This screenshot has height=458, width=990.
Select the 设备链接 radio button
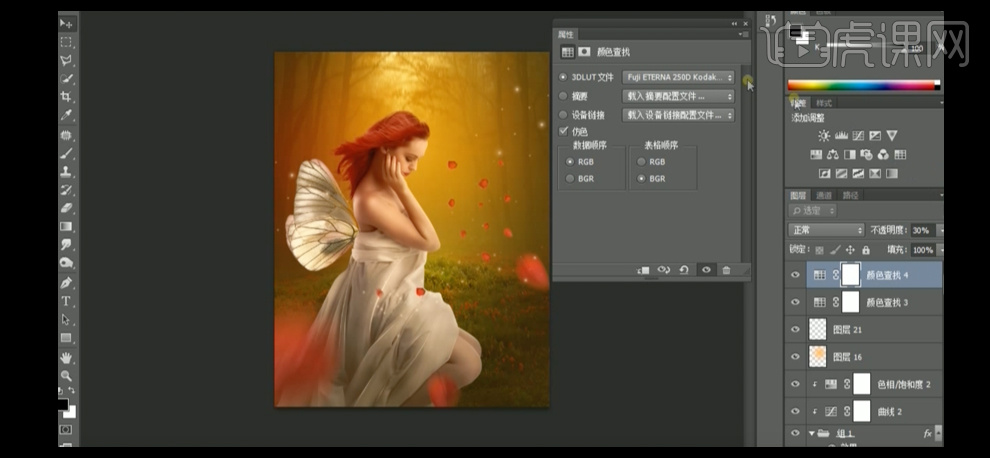(563, 115)
